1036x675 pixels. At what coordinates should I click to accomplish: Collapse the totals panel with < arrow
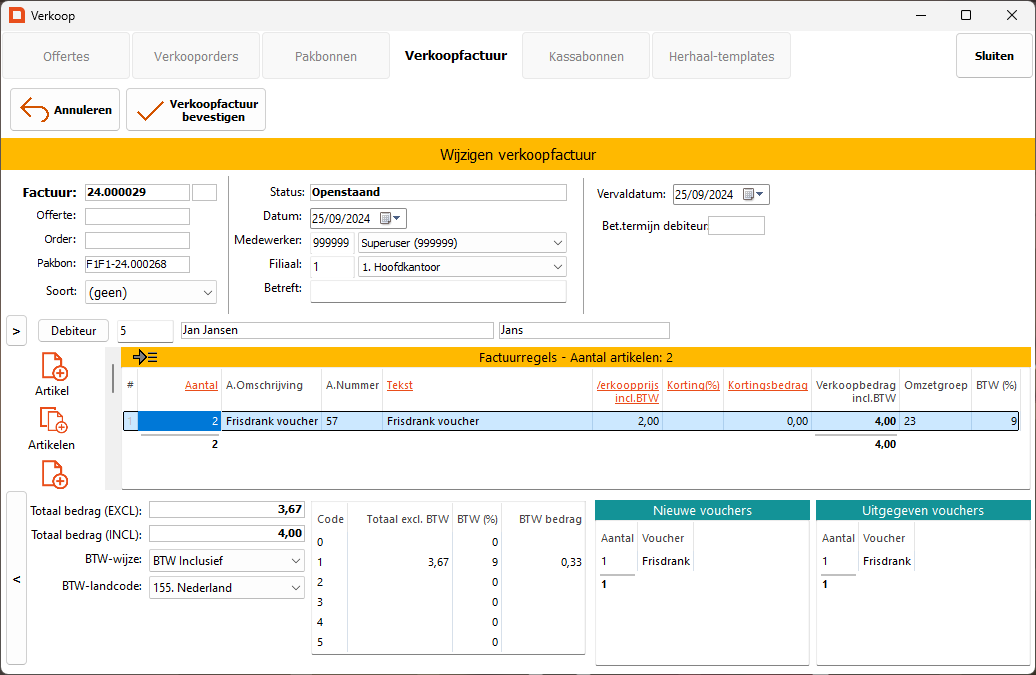point(16,579)
